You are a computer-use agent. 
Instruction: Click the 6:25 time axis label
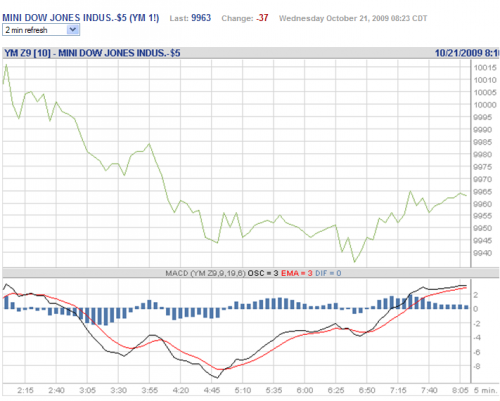tap(336, 390)
